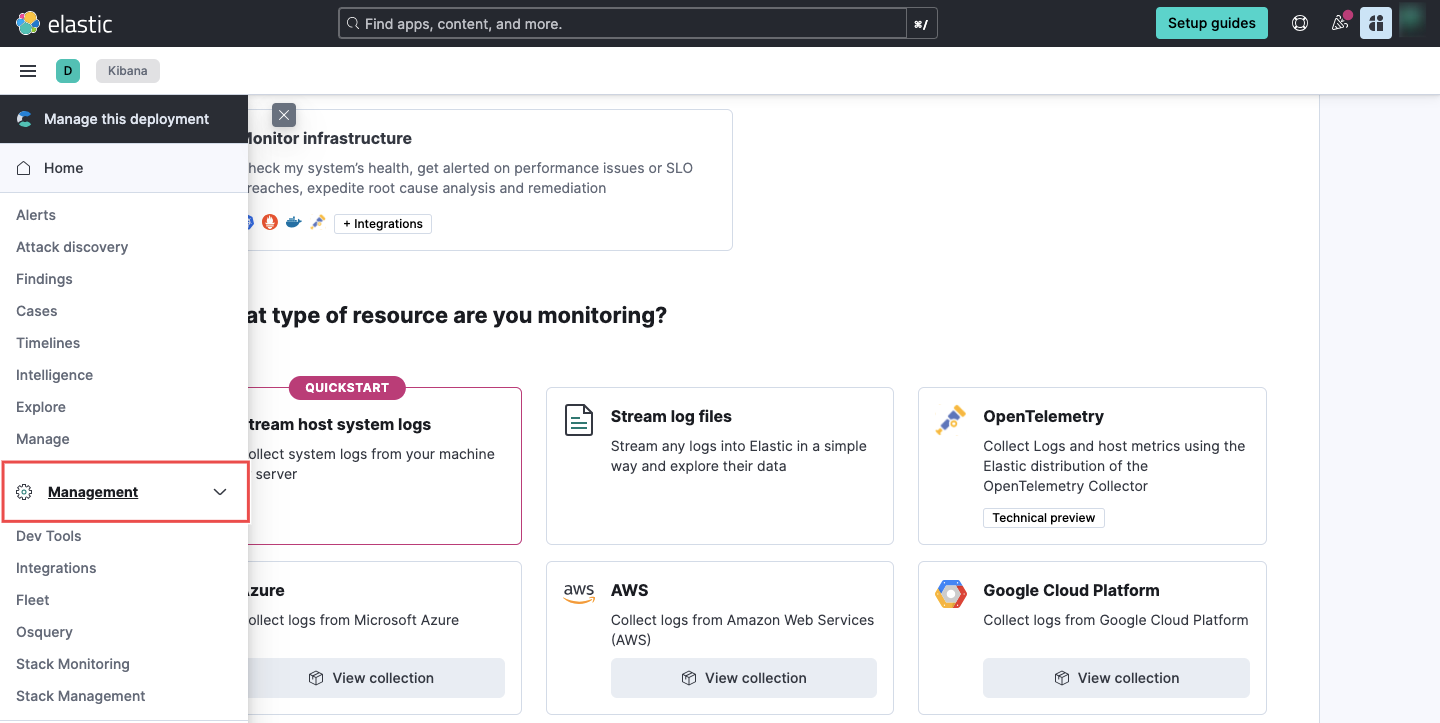Click the document icon on Stream log files card
Screen dimensions: 1440x723
[578, 420]
